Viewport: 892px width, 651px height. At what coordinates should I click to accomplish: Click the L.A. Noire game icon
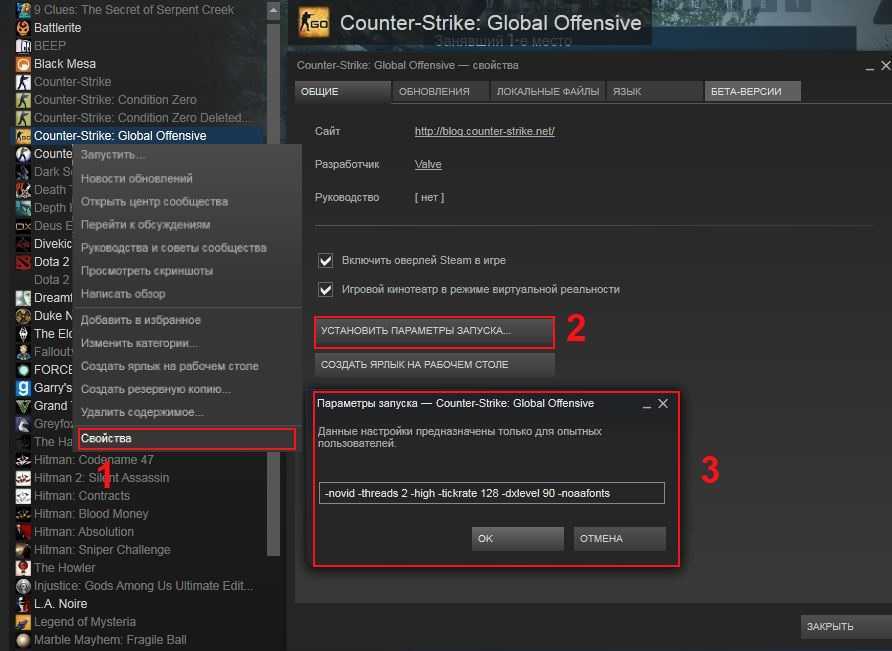(23, 604)
